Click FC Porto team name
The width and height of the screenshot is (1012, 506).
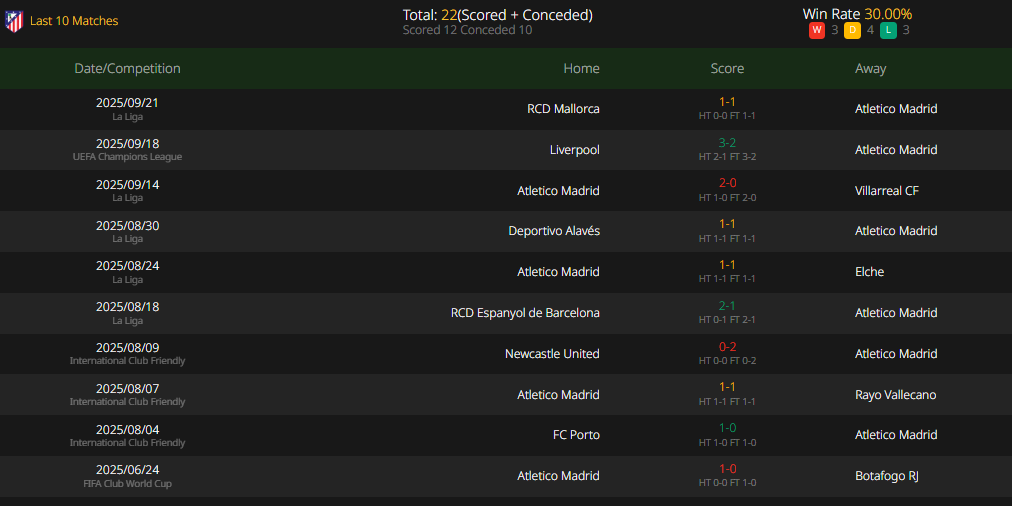(x=576, y=435)
